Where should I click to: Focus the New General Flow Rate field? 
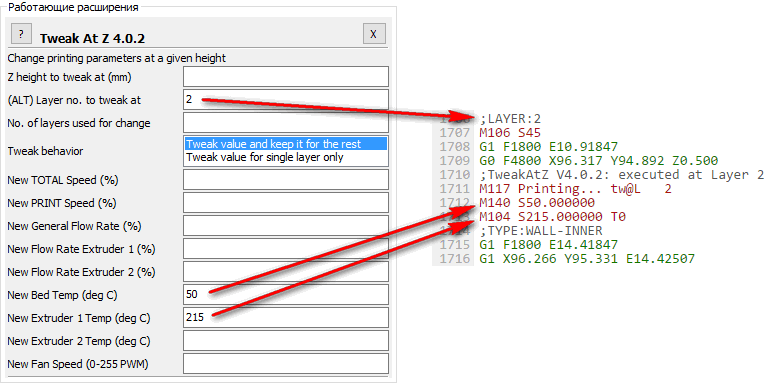pyautogui.click(x=286, y=226)
